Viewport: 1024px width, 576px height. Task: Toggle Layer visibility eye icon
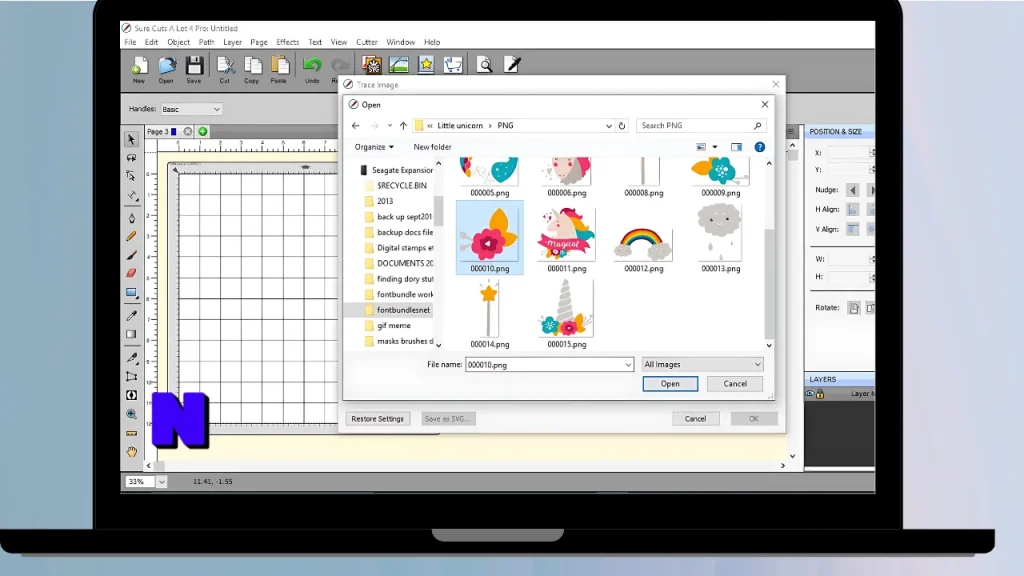point(810,394)
